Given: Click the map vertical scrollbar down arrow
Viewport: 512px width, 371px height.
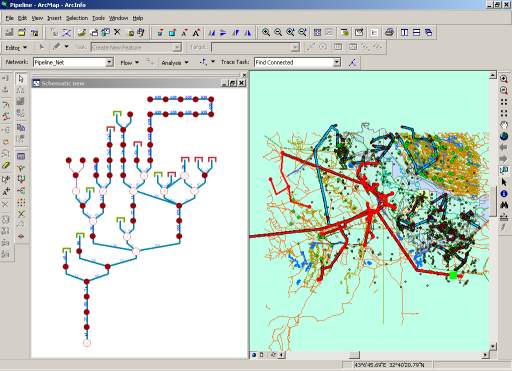Looking at the screenshot, I should [x=493, y=346].
